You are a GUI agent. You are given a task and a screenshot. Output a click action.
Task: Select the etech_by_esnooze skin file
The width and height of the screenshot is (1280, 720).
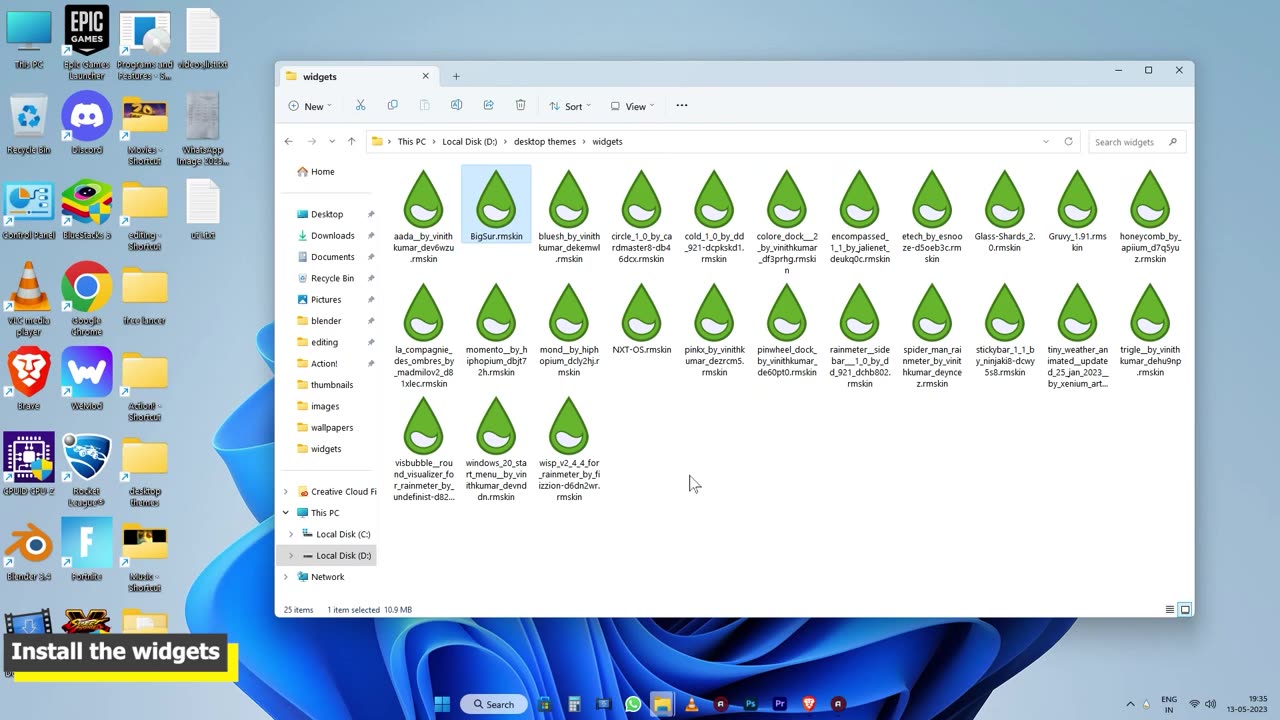(x=932, y=216)
